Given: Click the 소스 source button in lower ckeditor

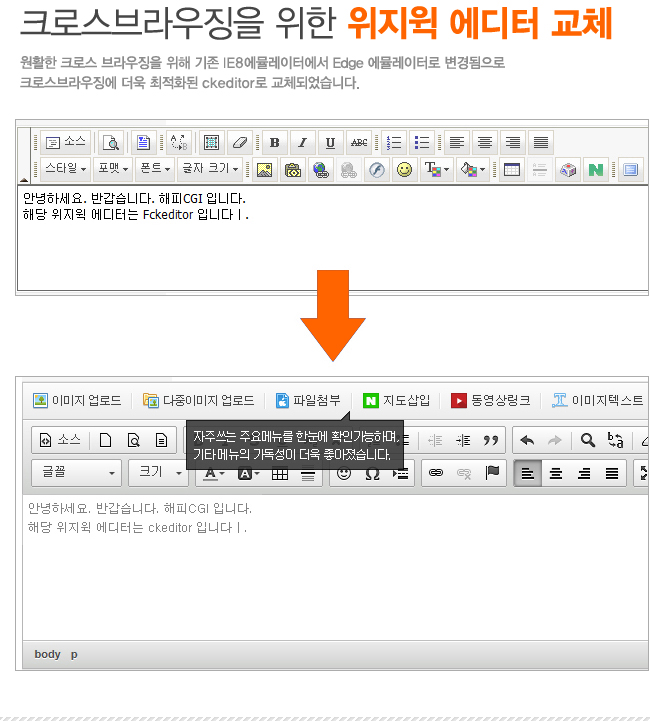Looking at the screenshot, I should (60, 440).
